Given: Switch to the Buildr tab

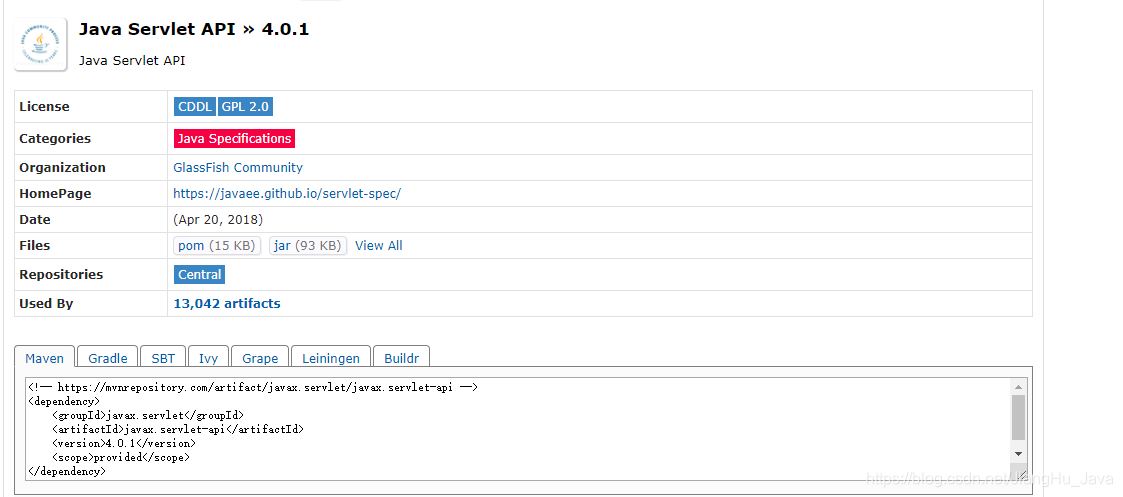Looking at the screenshot, I should pyautogui.click(x=402, y=358).
